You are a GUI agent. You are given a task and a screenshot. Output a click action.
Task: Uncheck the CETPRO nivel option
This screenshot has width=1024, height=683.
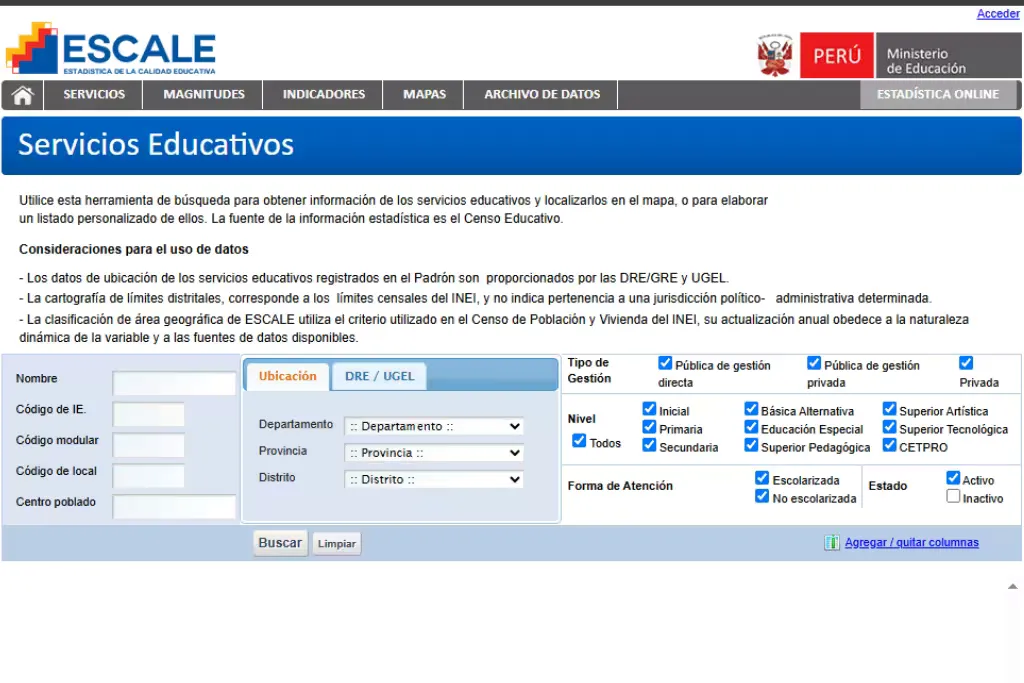pyautogui.click(x=889, y=445)
